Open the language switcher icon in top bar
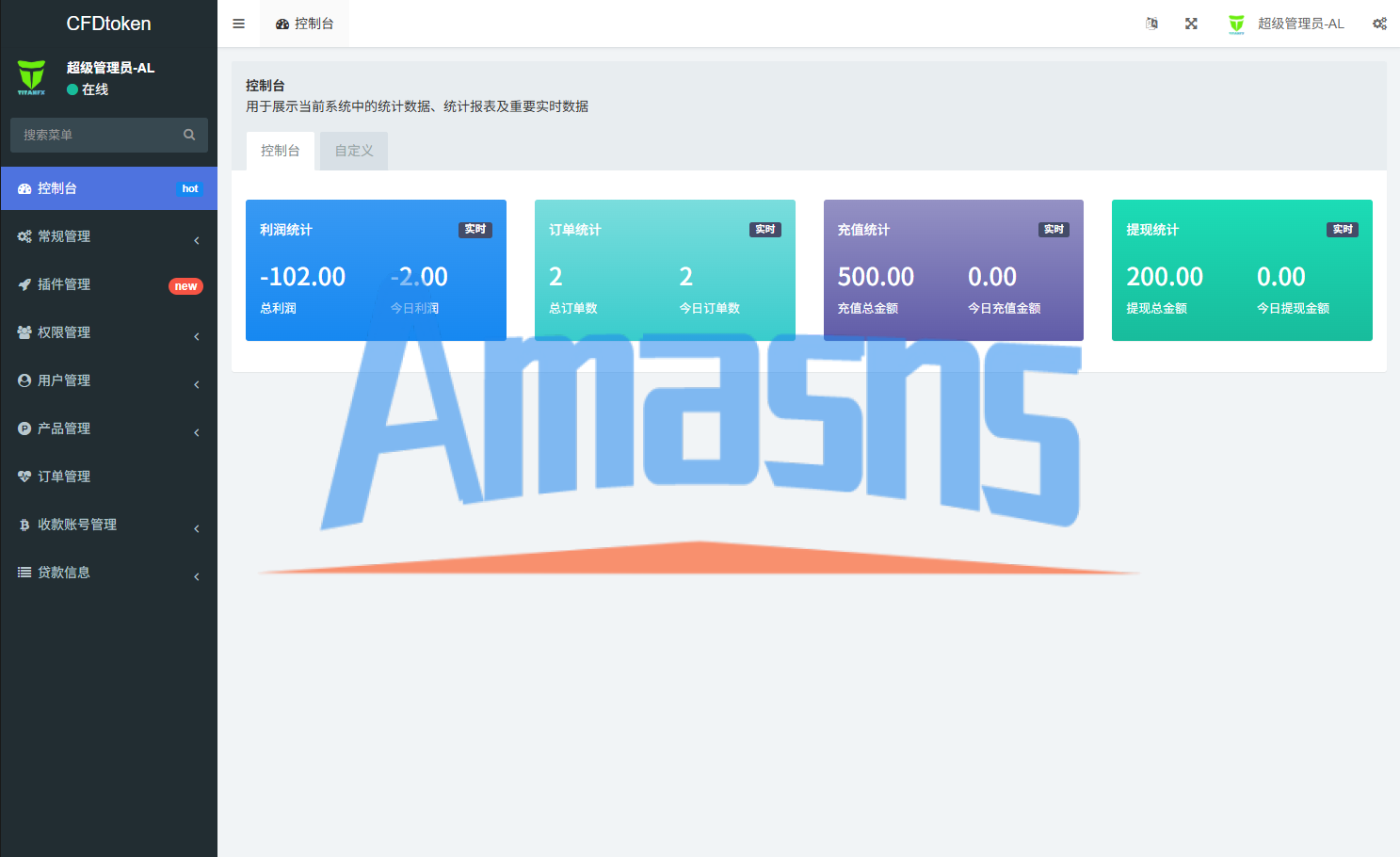The image size is (1400, 857). click(1151, 24)
